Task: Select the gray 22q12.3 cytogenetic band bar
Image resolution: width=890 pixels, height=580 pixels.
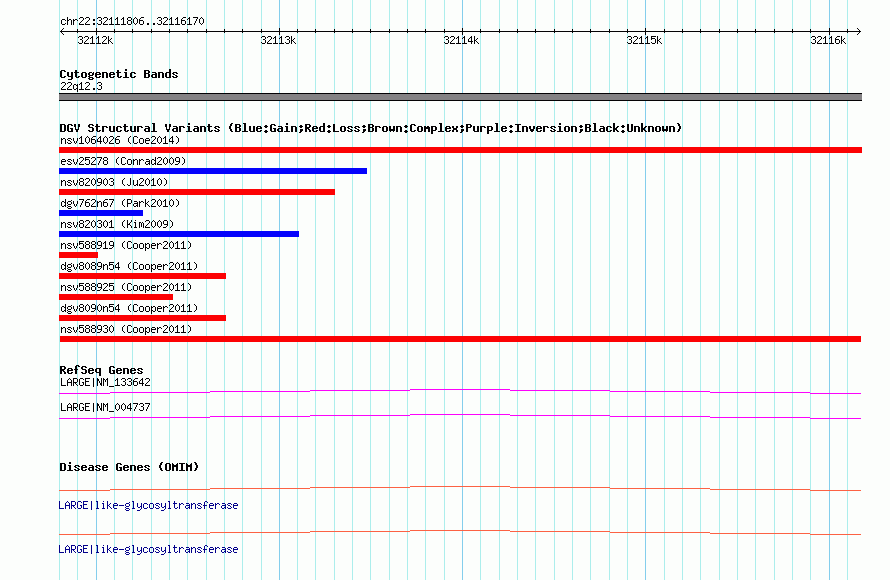Action: (x=460, y=97)
